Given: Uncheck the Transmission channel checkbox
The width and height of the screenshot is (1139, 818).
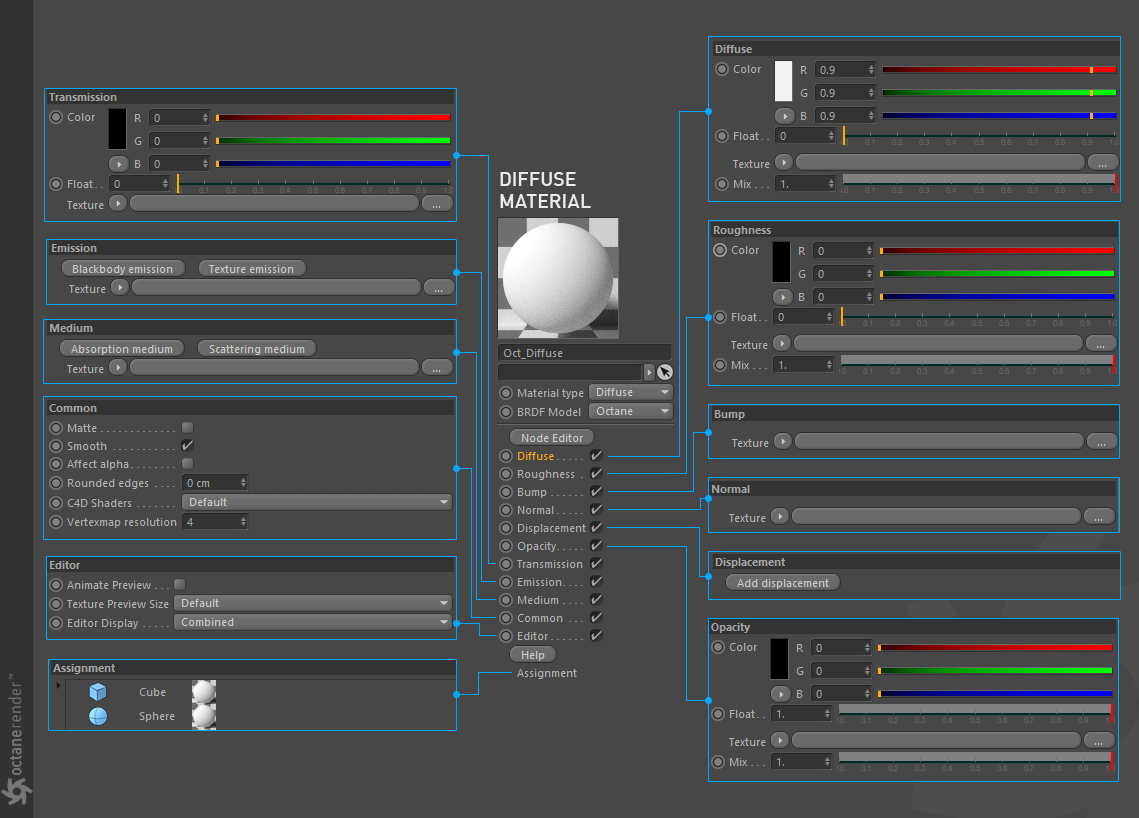Looking at the screenshot, I should click(x=596, y=564).
